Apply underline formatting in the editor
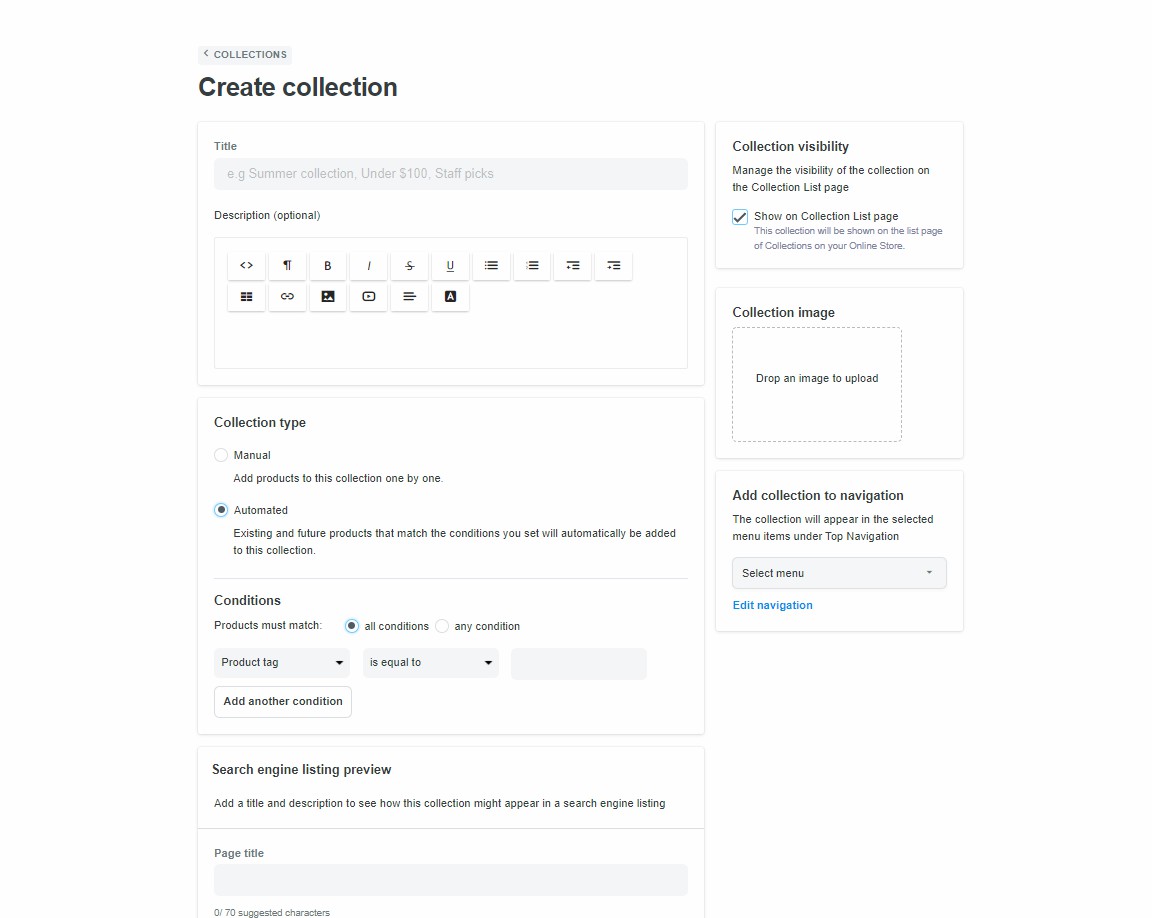 click(450, 265)
